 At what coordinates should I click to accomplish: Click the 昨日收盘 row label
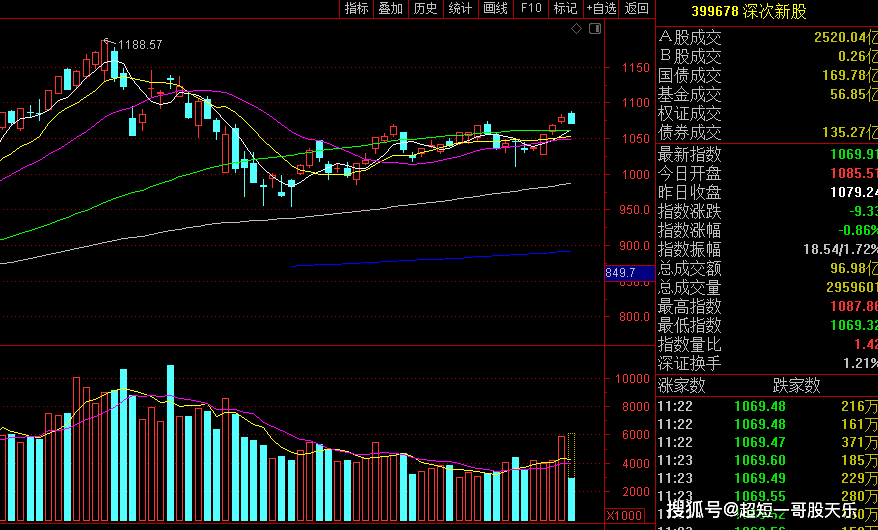click(x=689, y=193)
